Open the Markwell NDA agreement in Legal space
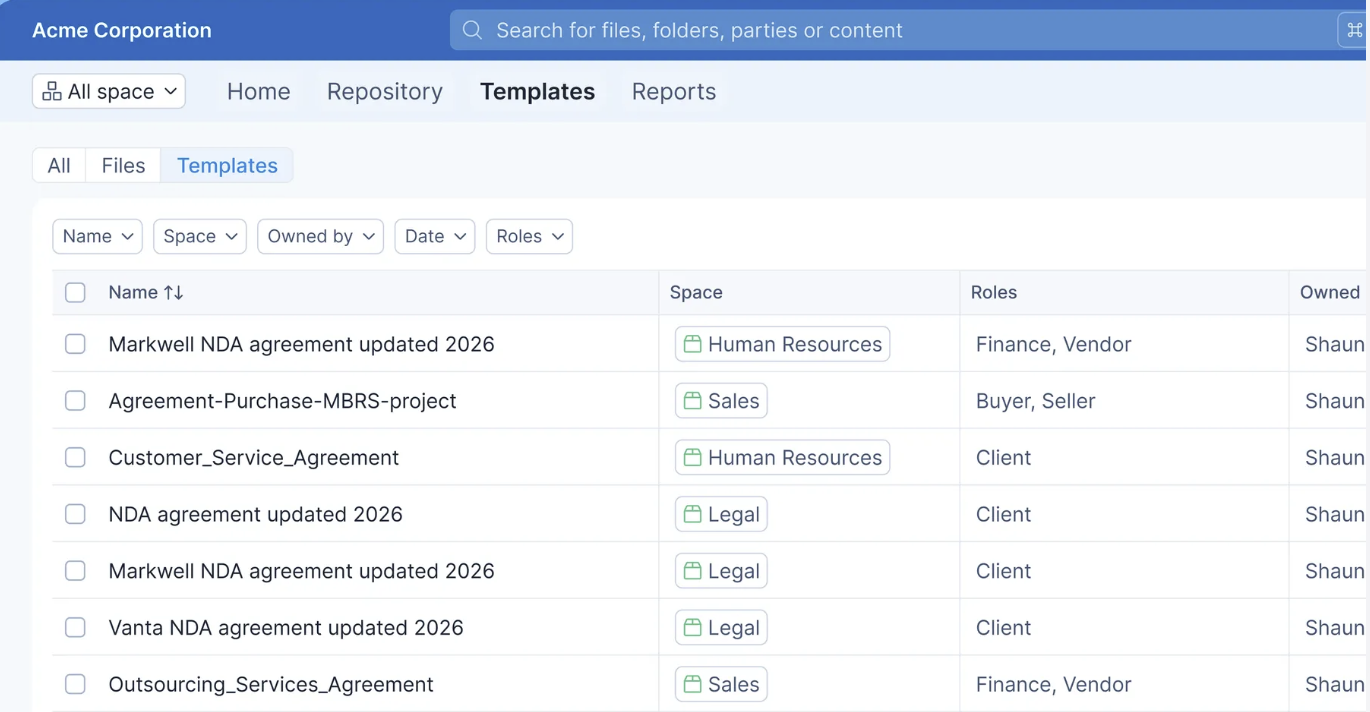This screenshot has height=712, width=1370. pos(301,571)
